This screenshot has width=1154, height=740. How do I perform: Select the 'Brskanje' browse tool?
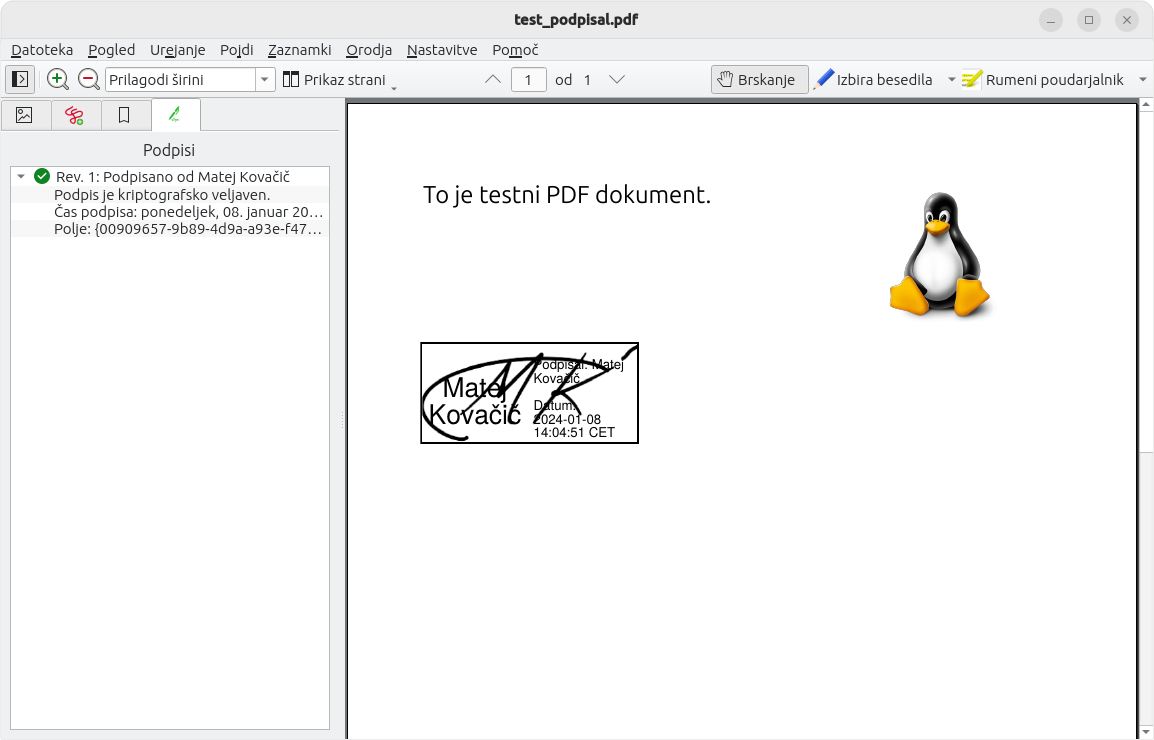click(x=759, y=80)
